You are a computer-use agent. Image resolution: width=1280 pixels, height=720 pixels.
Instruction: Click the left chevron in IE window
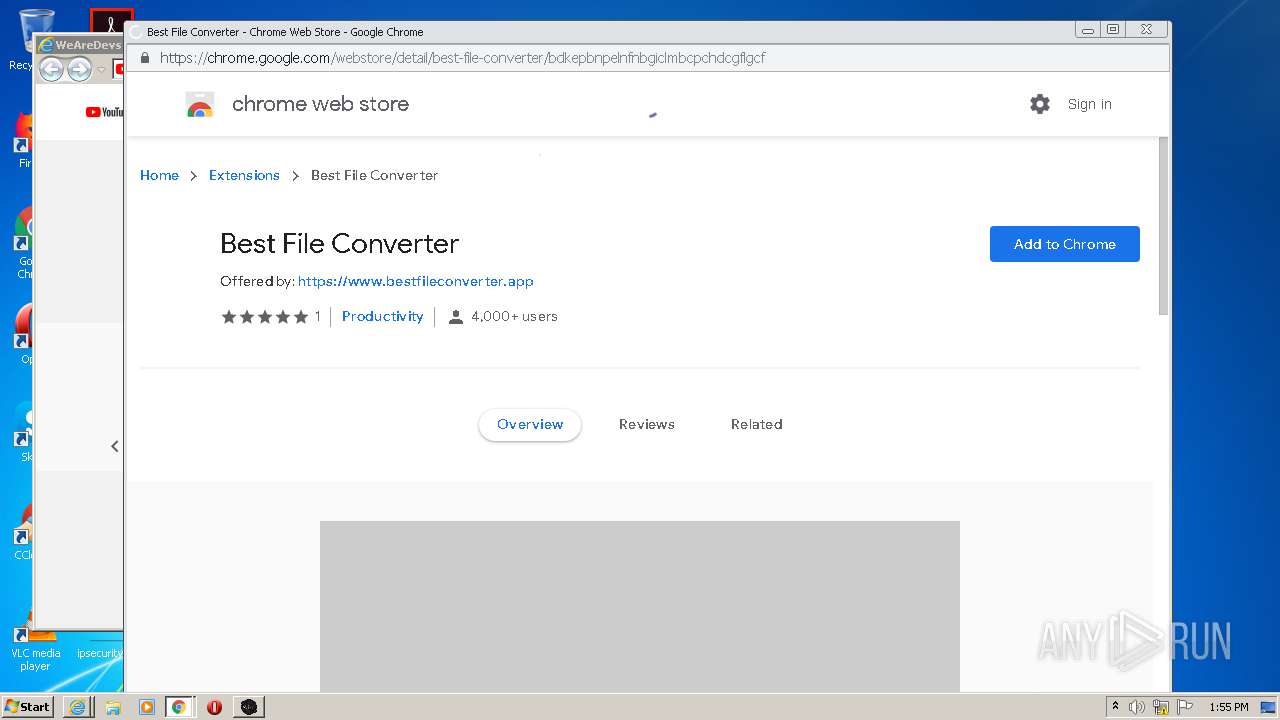click(115, 446)
